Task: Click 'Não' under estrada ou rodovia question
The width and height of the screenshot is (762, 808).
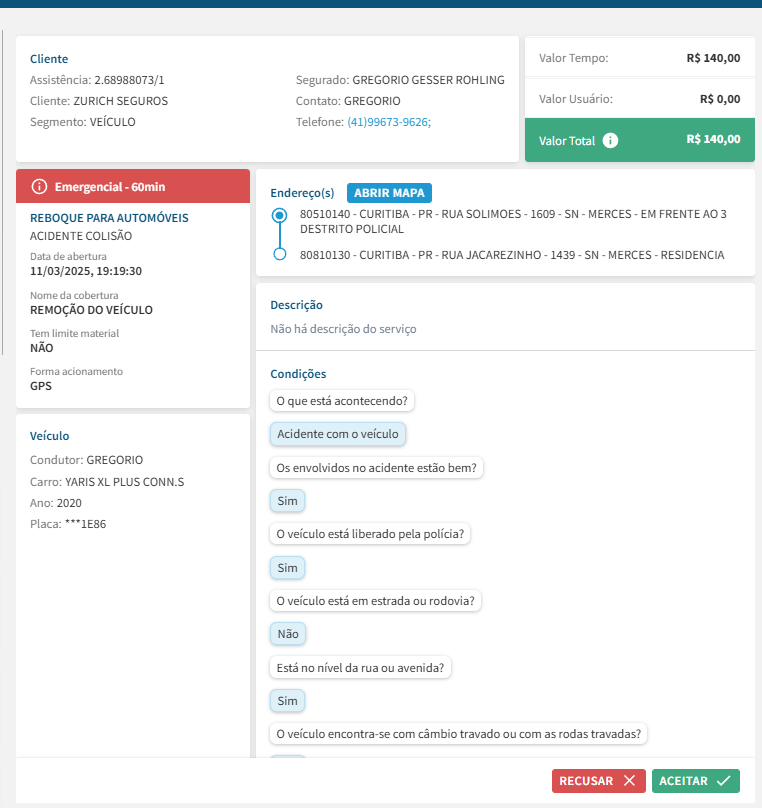Action: pos(287,634)
